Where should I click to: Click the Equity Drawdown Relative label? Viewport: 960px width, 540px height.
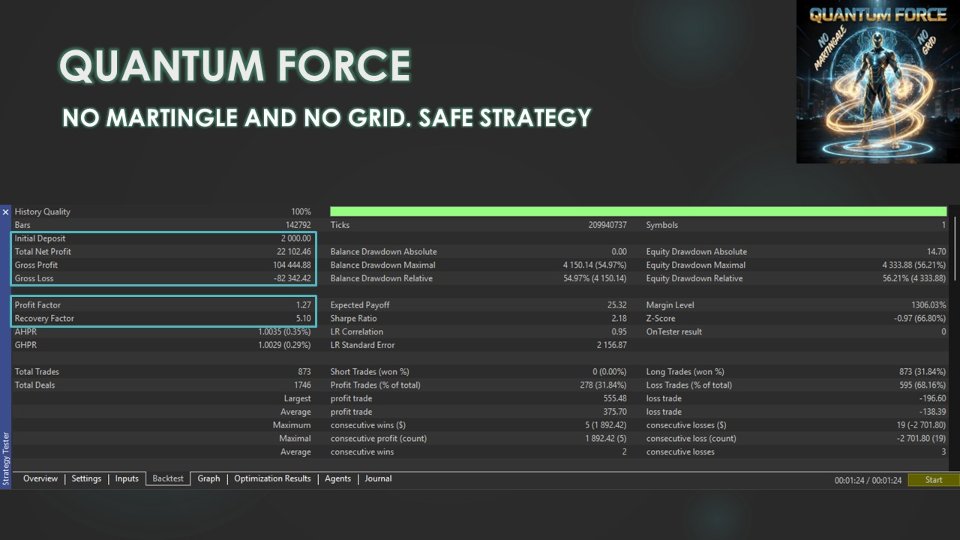tap(694, 279)
